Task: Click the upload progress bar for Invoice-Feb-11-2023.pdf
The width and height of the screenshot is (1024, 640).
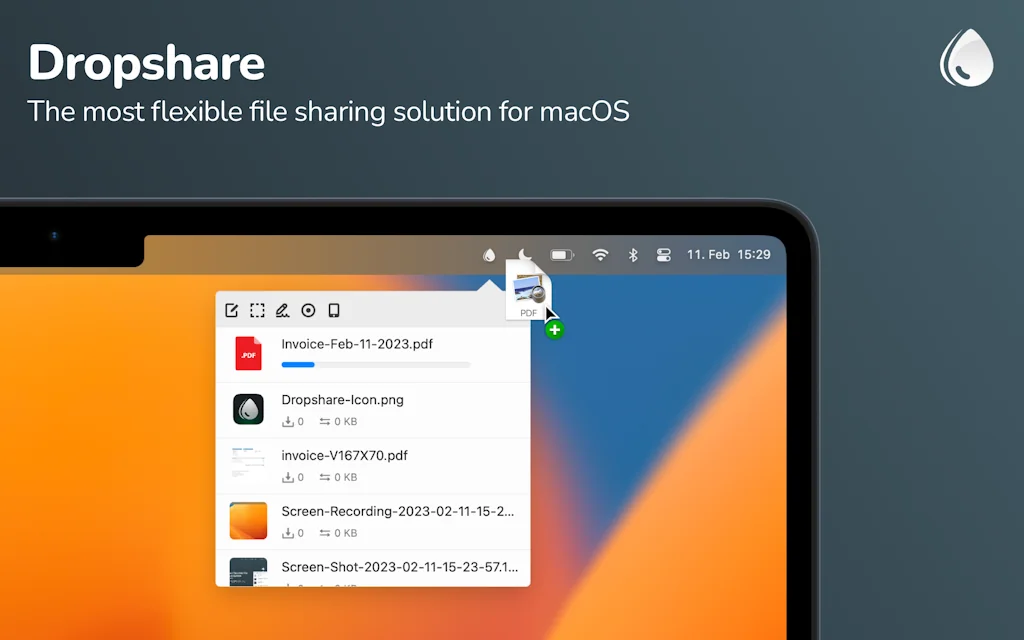Action: point(376,364)
